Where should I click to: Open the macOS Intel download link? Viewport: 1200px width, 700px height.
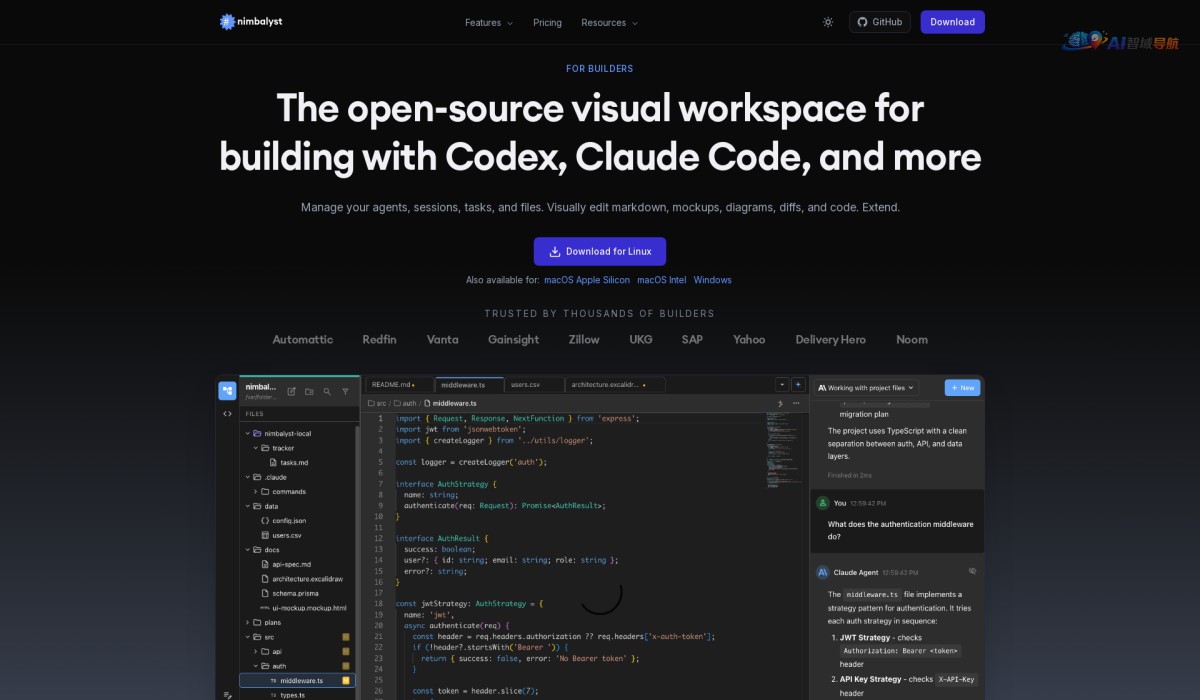pyautogui.click(x=662, y=280)
